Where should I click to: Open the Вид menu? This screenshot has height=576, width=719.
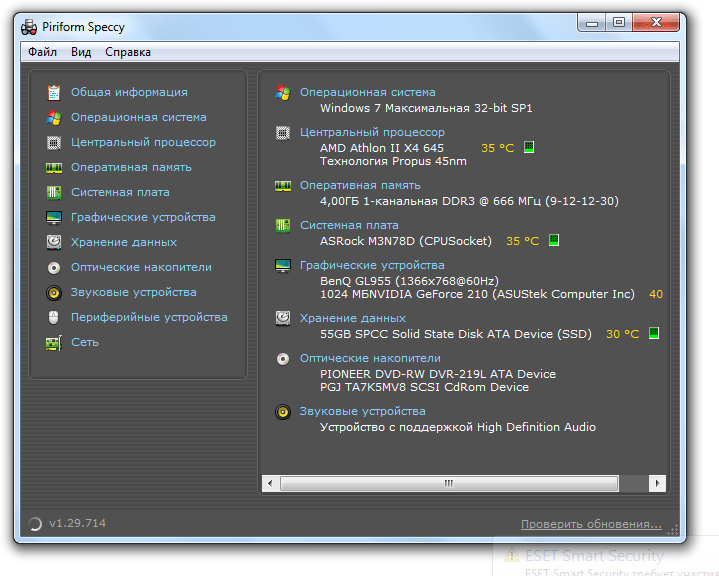click(x=81, y=52)
